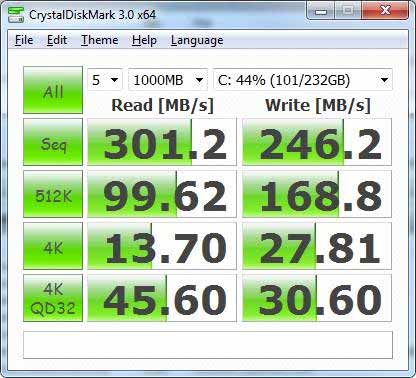Click the CrystalDiskMark title bar icon
The width and height of the screenshot is (416, 378).
pos(16,14)
